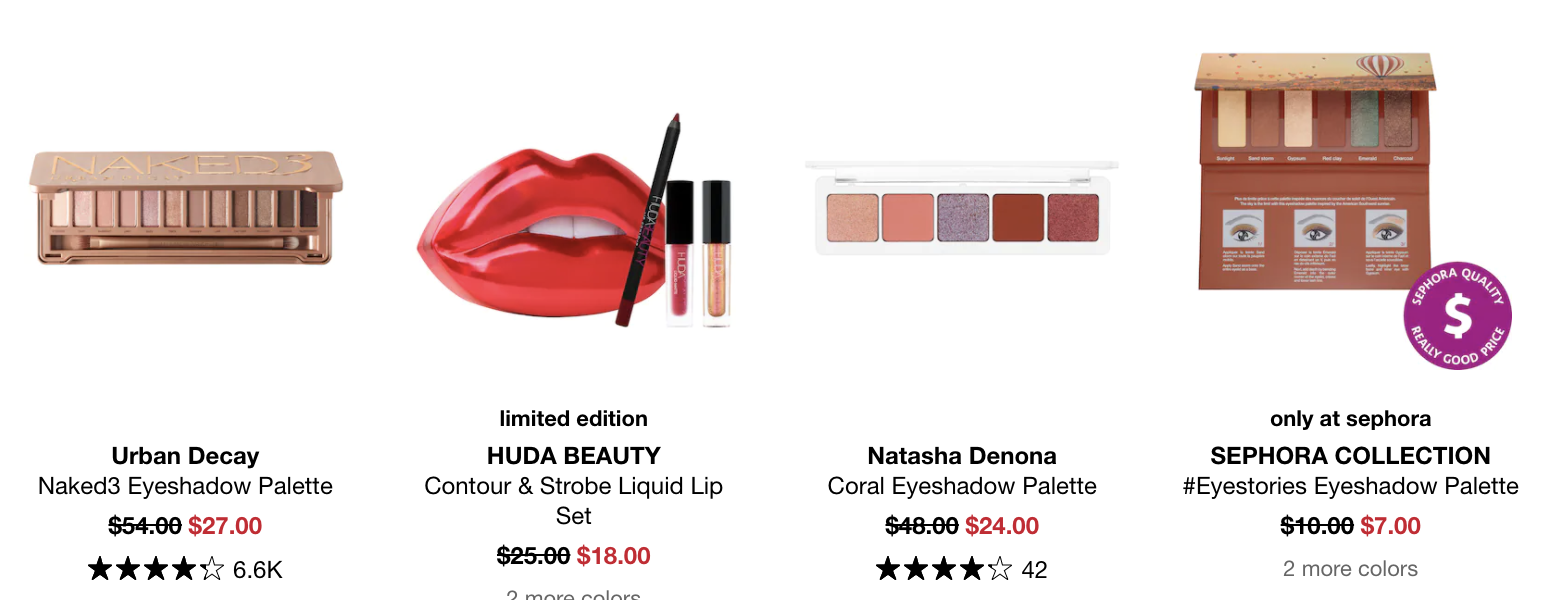
Task: Click the $27.00 sale price for Naked3
Action: [x=225, y=526]
